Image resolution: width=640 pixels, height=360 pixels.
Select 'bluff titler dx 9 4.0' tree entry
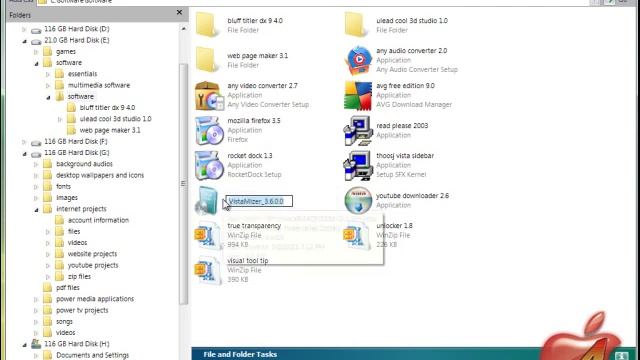tap(107, 108)
